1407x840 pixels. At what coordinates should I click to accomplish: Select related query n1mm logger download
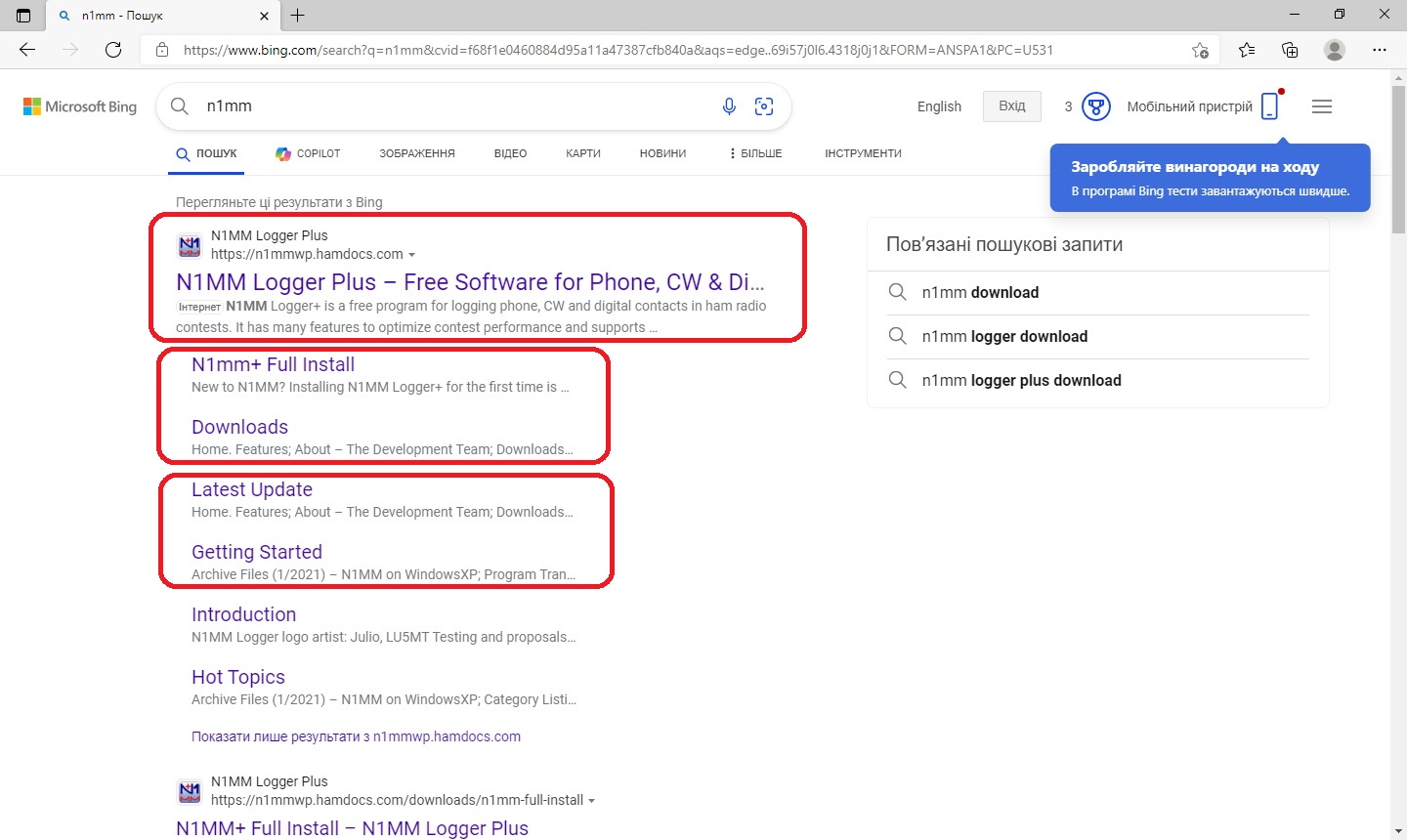pos(1004,336)
